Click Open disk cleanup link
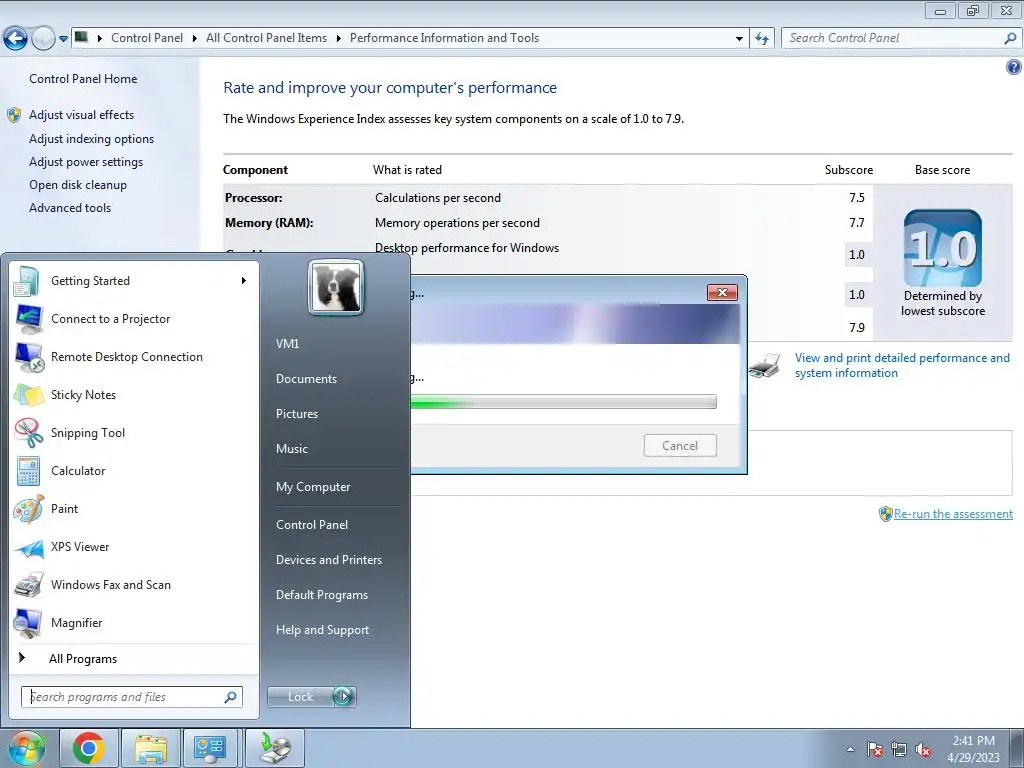 coord(78,185)
